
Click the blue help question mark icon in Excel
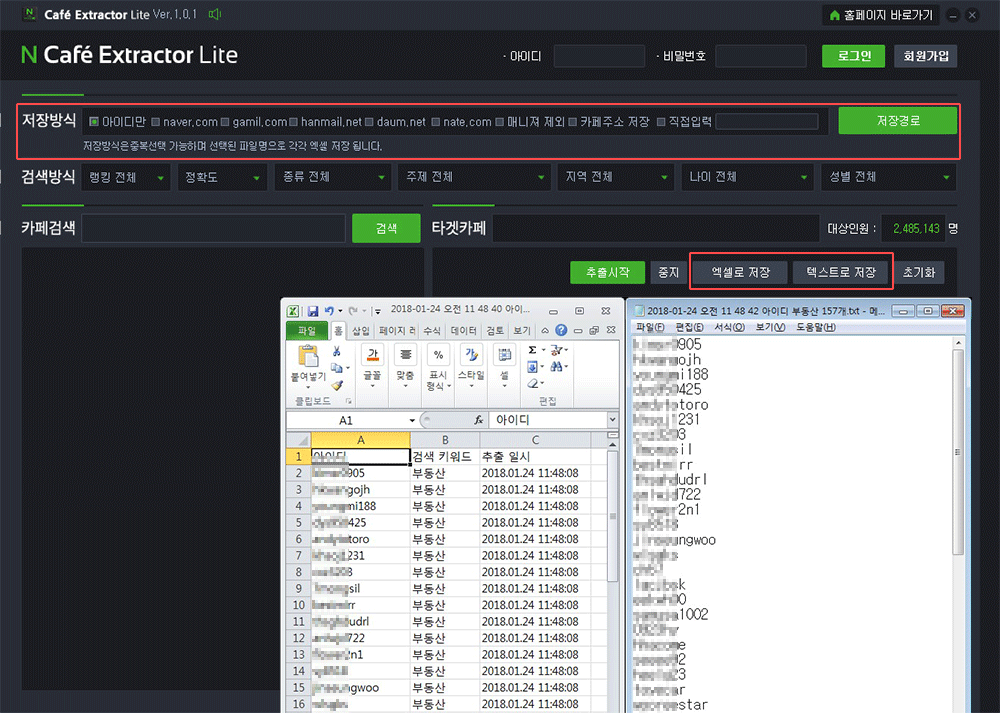click(x=561, y=330)
